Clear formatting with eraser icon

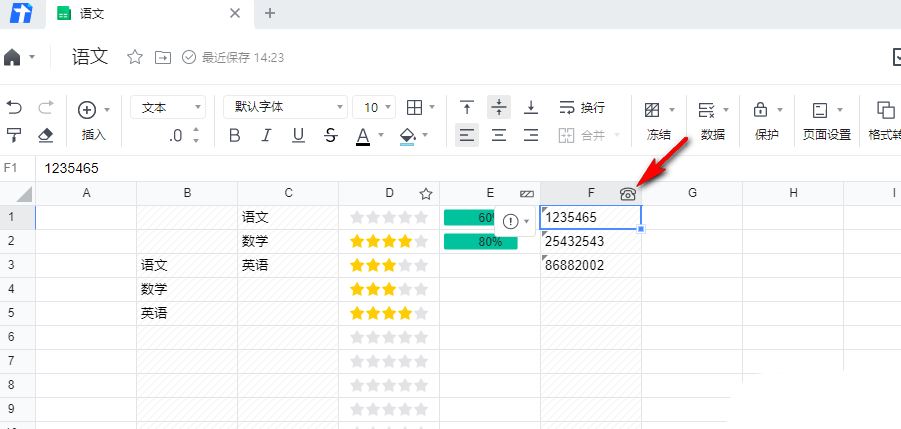pyautogui.click(x=45, y=135)
